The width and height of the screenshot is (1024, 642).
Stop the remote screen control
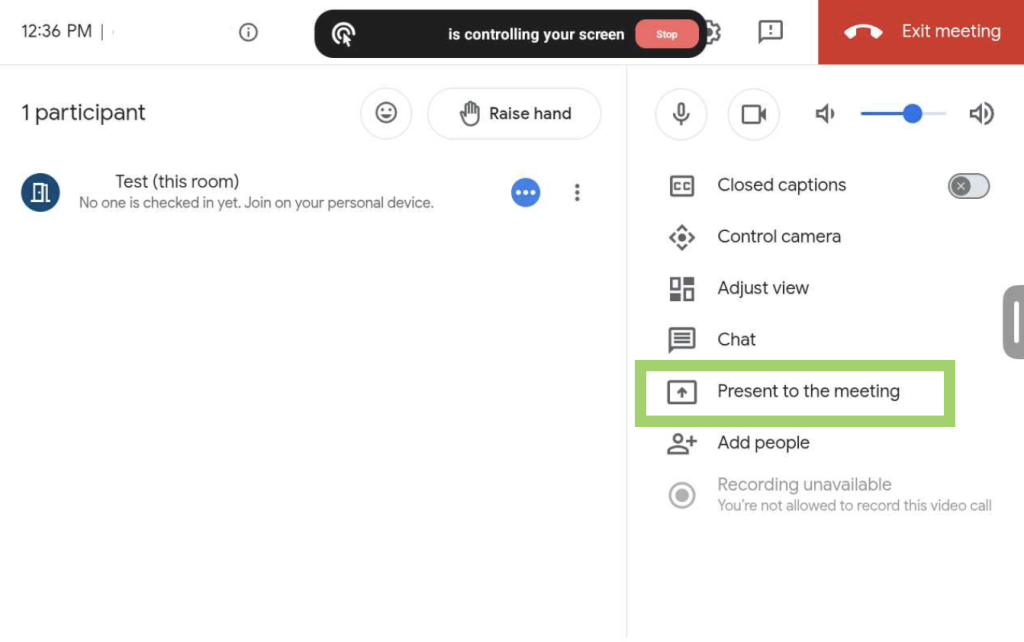coord(666,34)
